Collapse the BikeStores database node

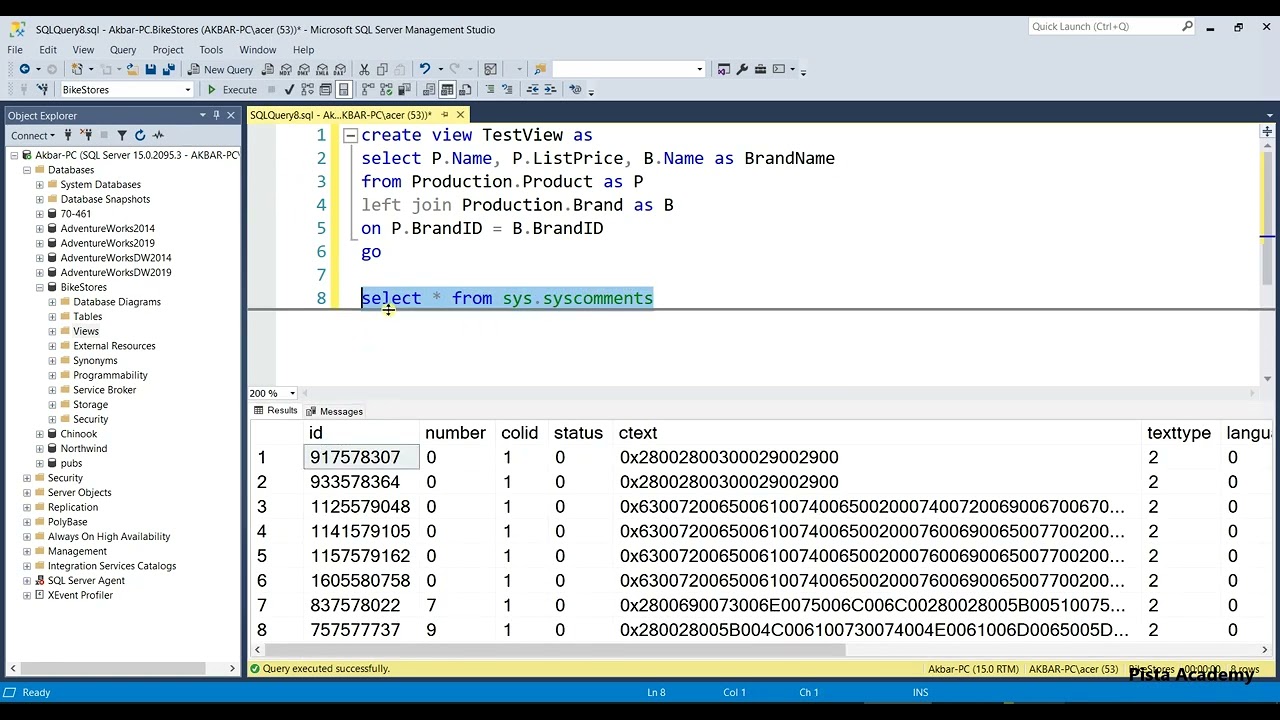[40, 287]
